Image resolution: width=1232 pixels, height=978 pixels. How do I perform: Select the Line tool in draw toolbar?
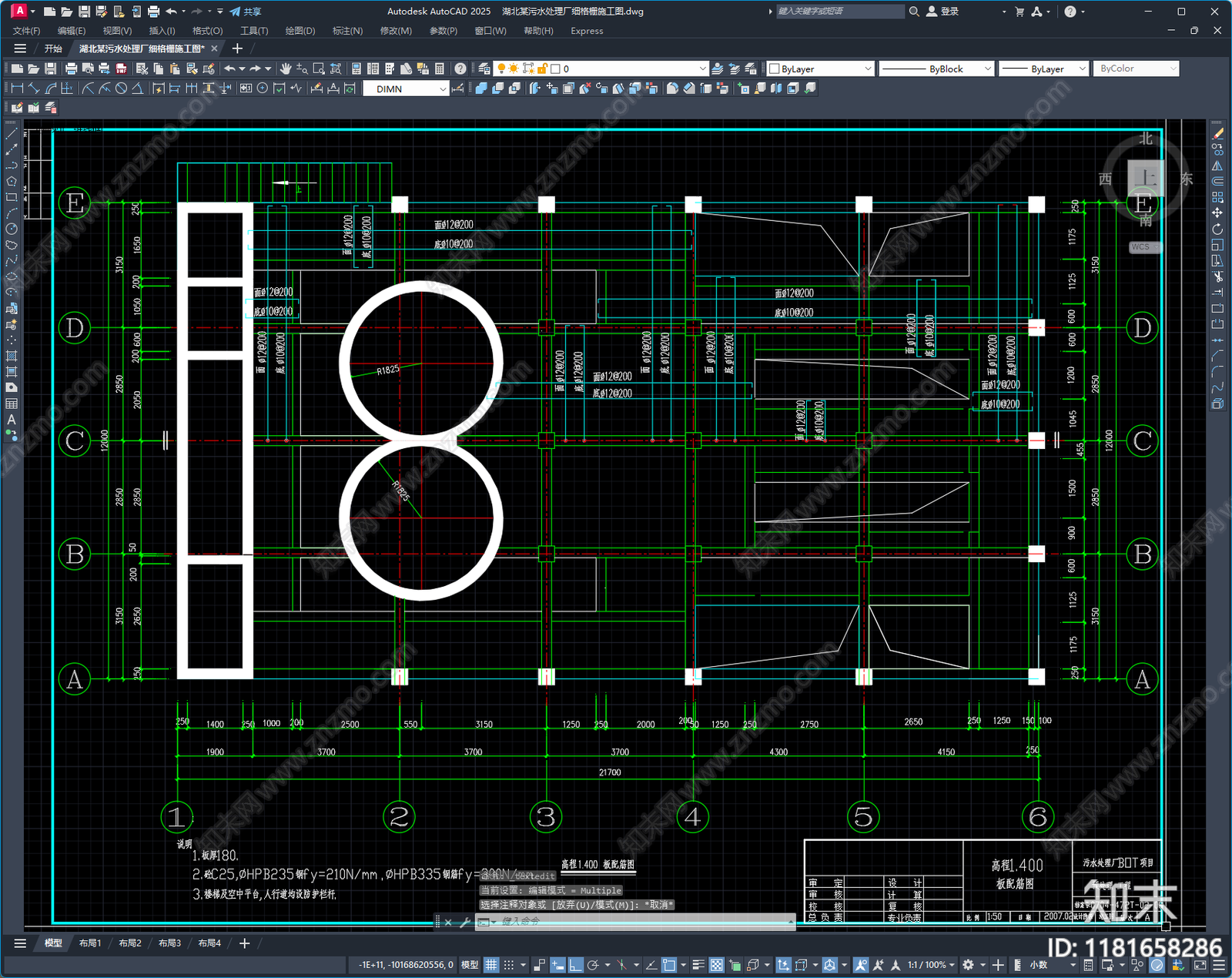tap(11, 133)
